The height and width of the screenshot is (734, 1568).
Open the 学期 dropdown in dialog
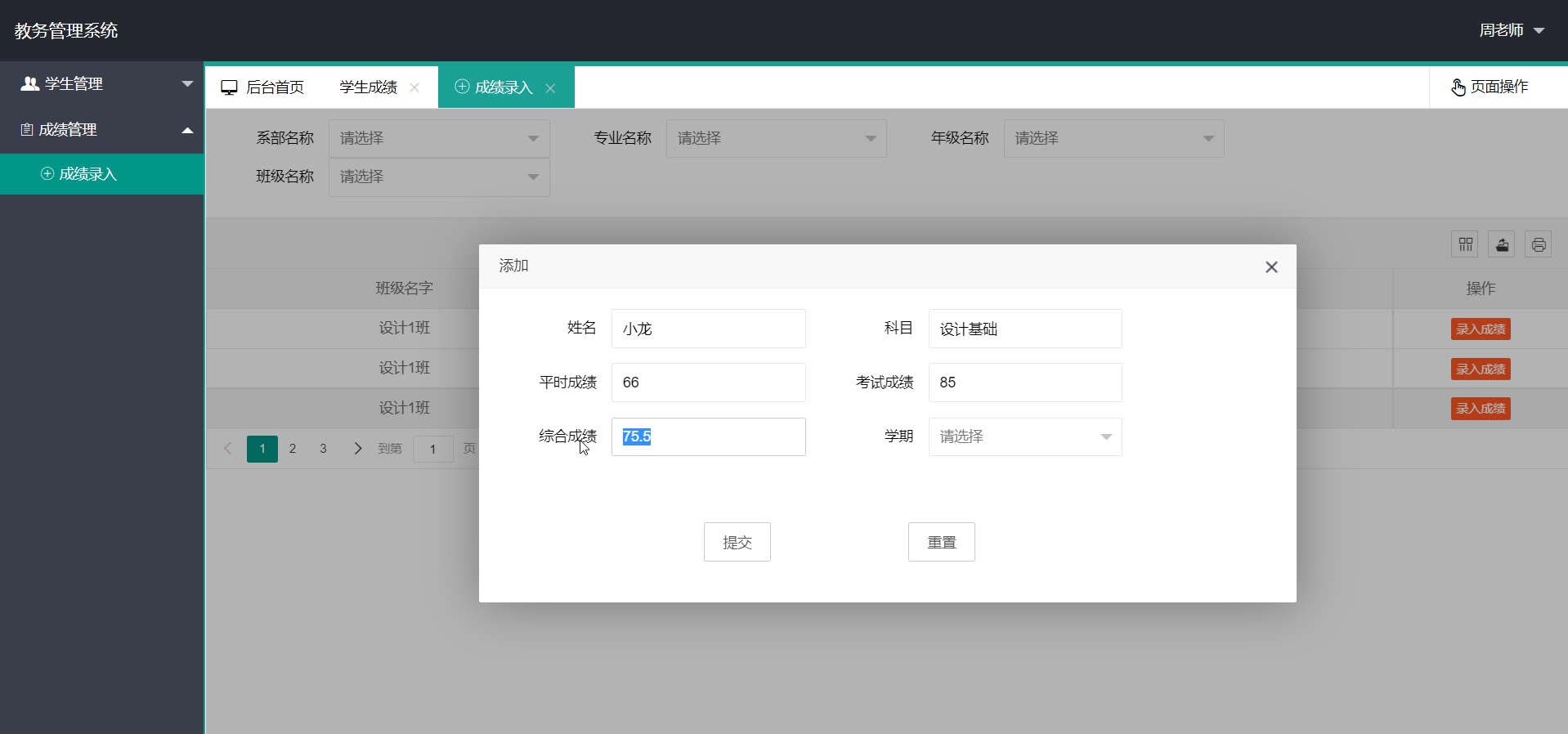pos(1024,436)
